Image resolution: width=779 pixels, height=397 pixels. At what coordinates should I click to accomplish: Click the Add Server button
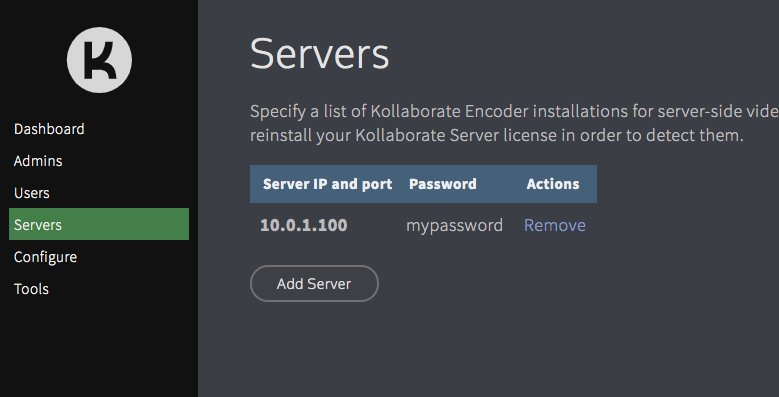(314, 283)
